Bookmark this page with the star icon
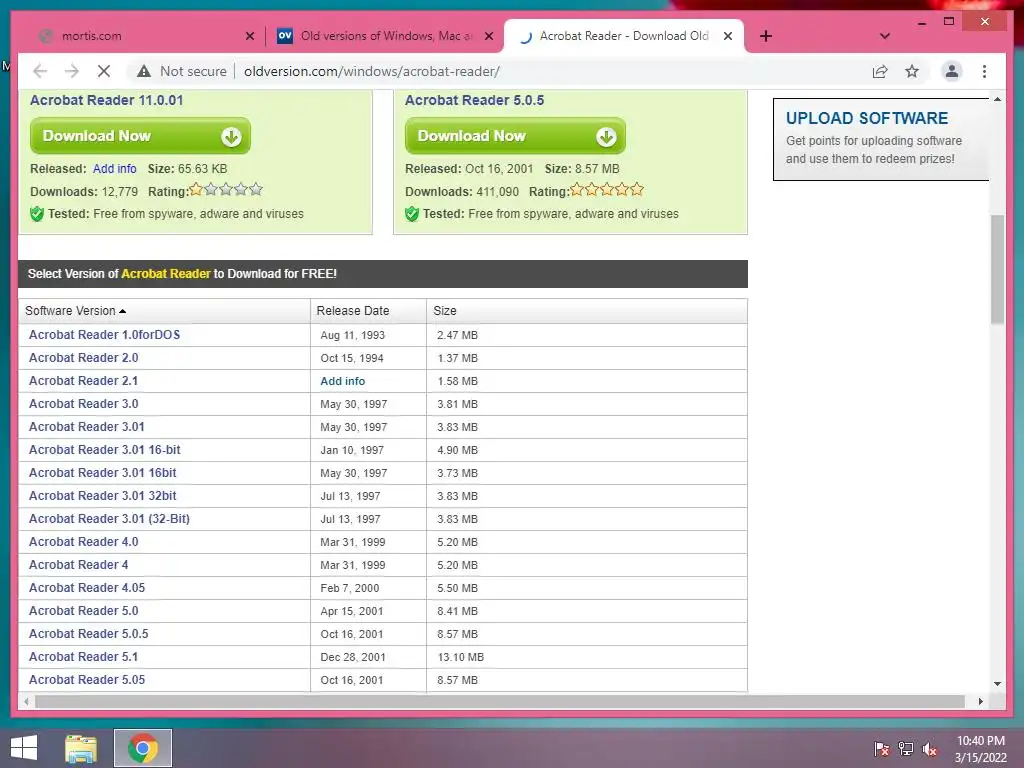1024x768 pixels. coord(912,71)
